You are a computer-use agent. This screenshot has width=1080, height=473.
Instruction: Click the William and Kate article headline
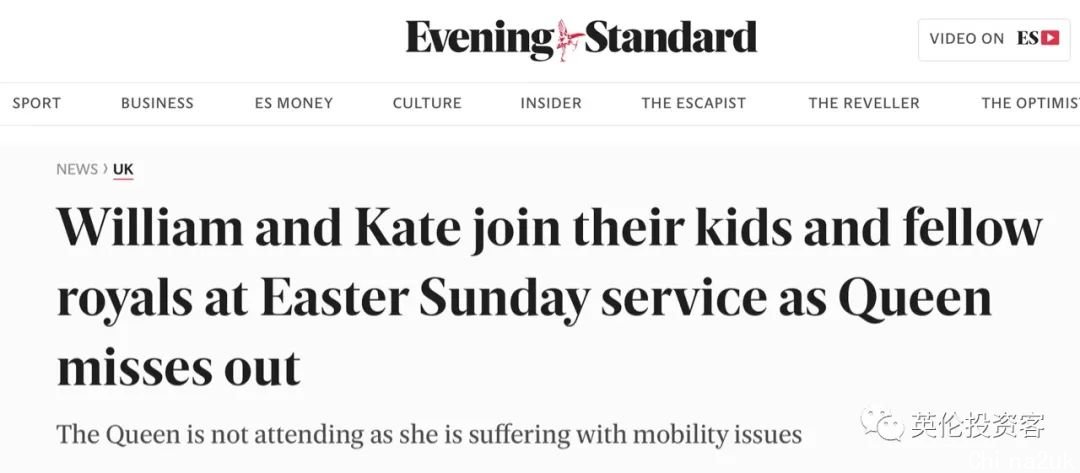coord(550,298)
